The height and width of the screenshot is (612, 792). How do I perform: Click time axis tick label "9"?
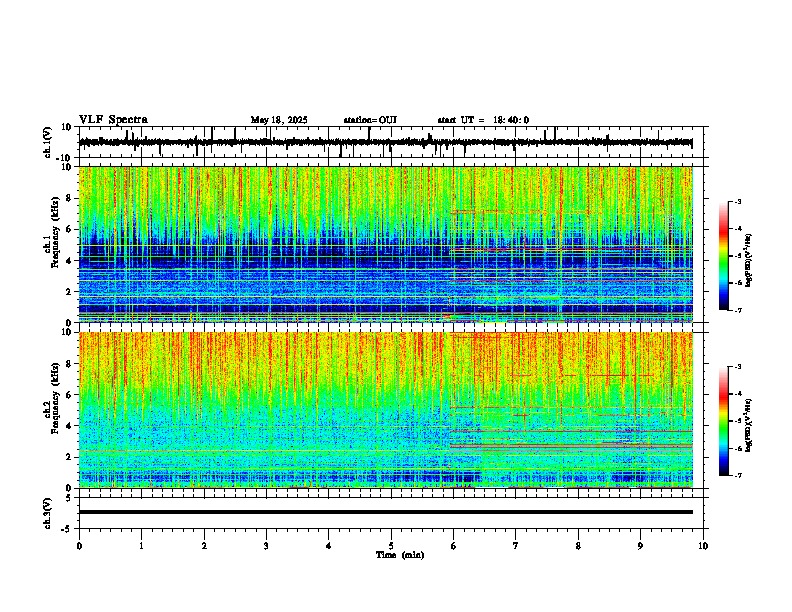coord(640,546)
